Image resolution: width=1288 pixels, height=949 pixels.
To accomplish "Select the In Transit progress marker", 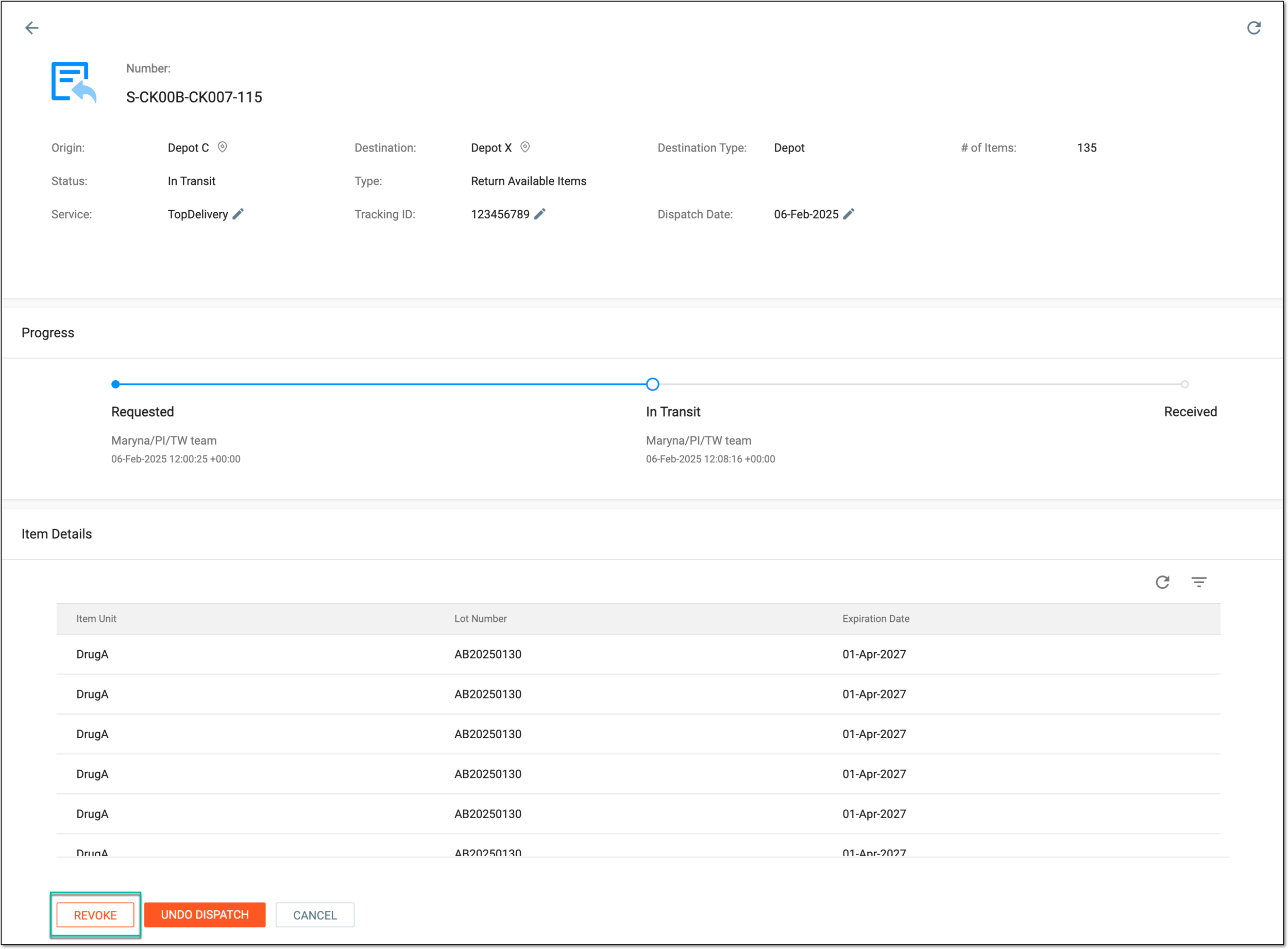I will [652, 384].
